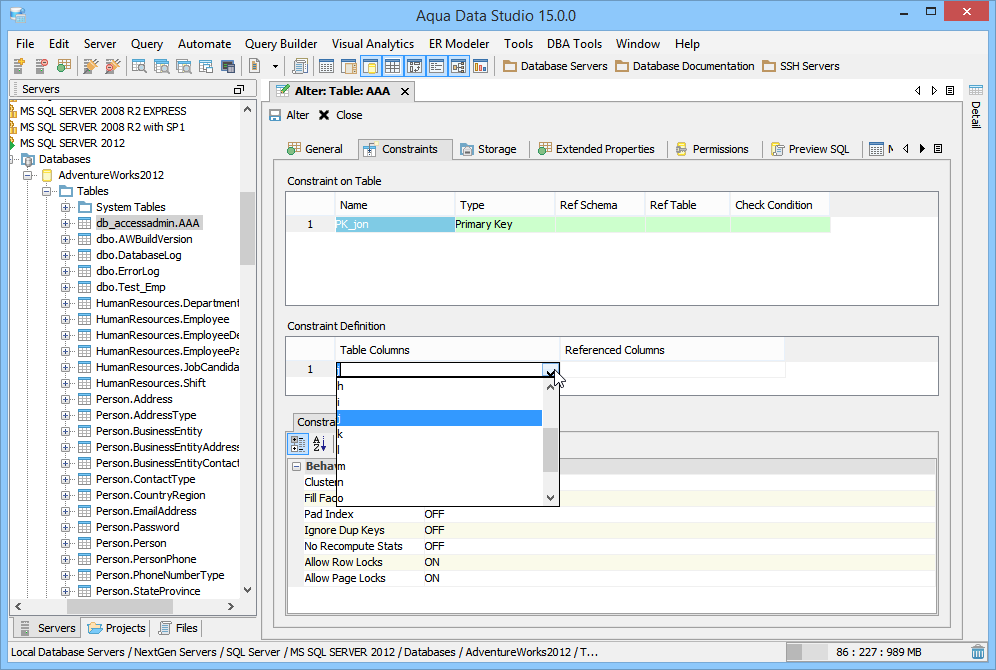996x670 pixels.
Task: Click the scripts document toolbar icon
Action: [x=300, y=66]
